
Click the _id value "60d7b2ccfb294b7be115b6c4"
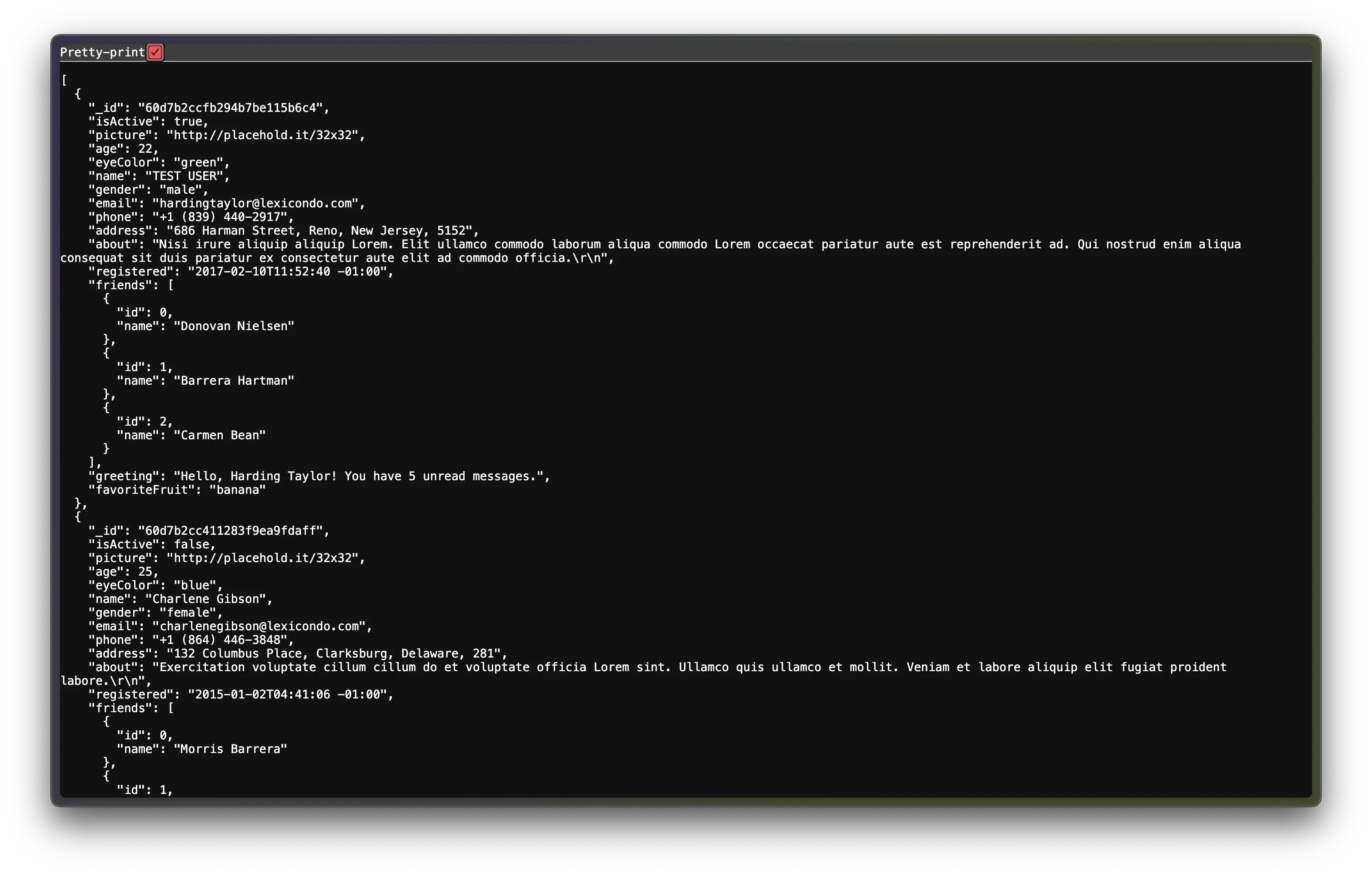pos(230,108)
